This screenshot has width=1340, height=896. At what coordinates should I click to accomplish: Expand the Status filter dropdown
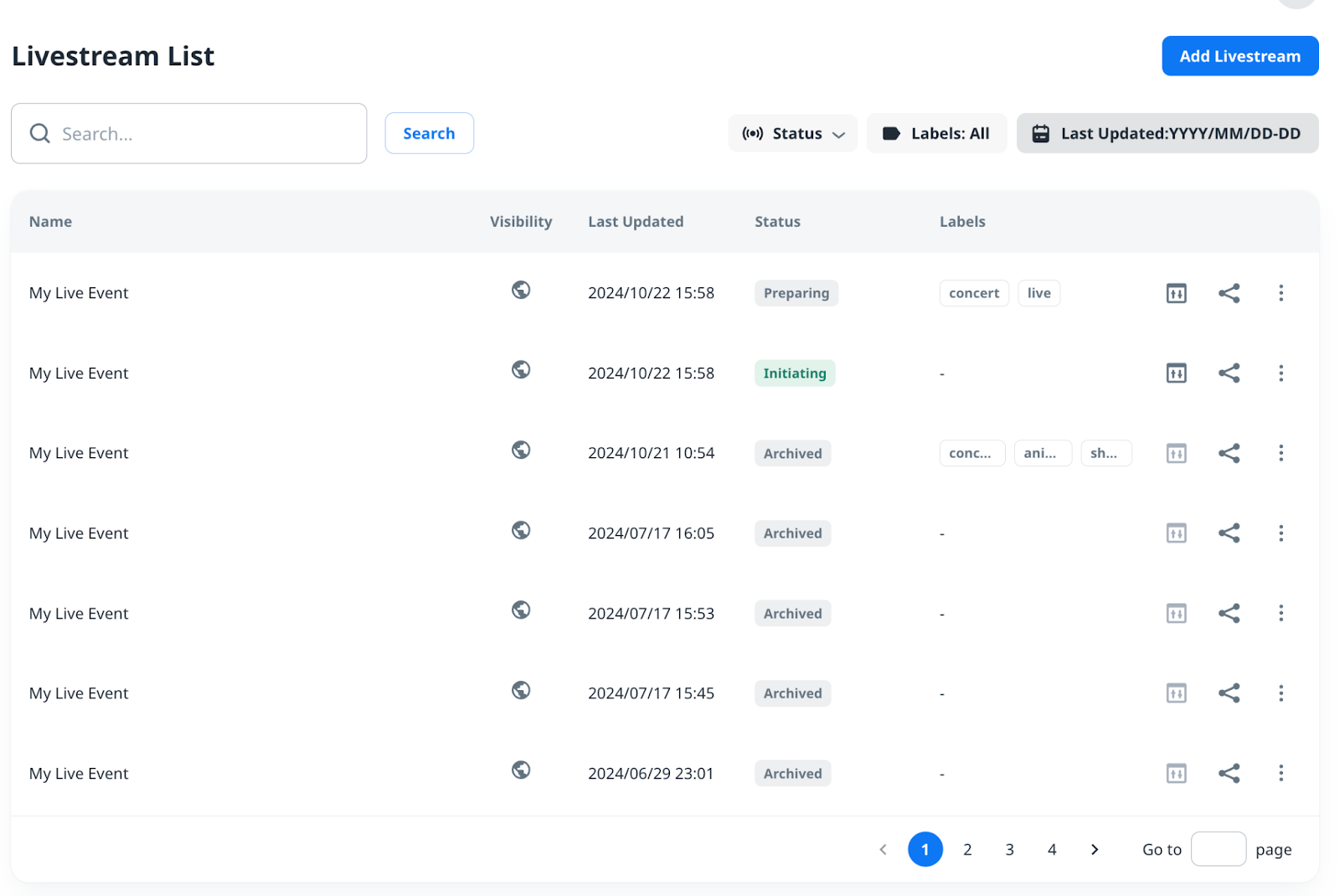point(792,134)
